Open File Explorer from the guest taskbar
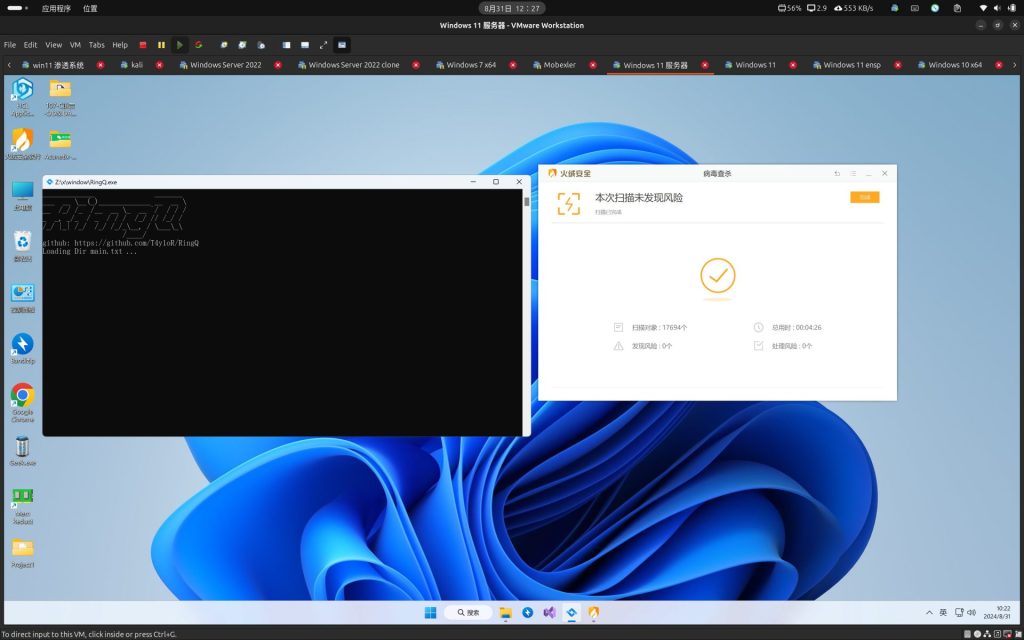This screenshot has height=640, width=1024. point(505,613)
